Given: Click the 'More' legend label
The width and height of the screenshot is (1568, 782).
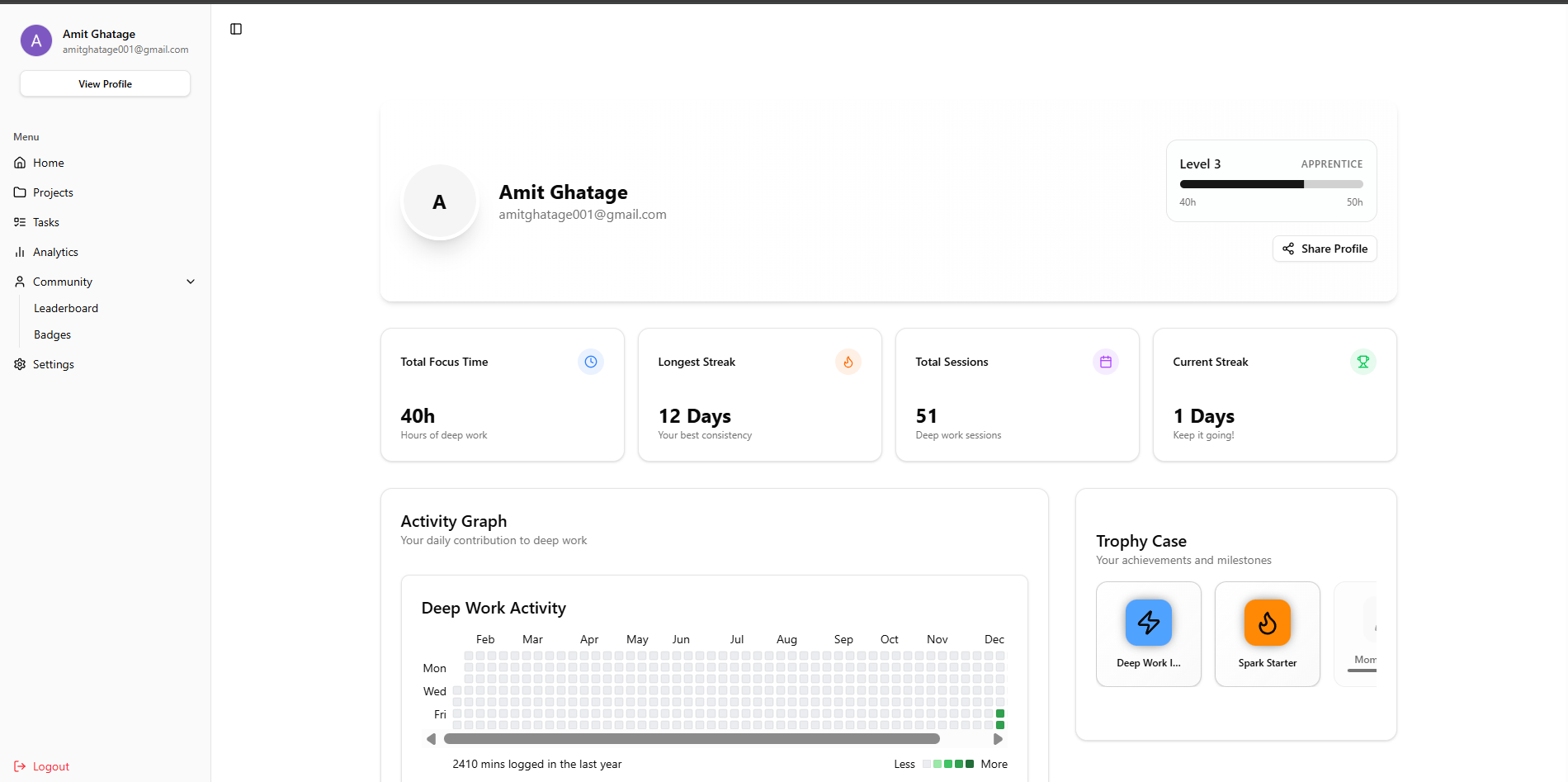Looking at the screenshot, I should (x=994, y=764).
